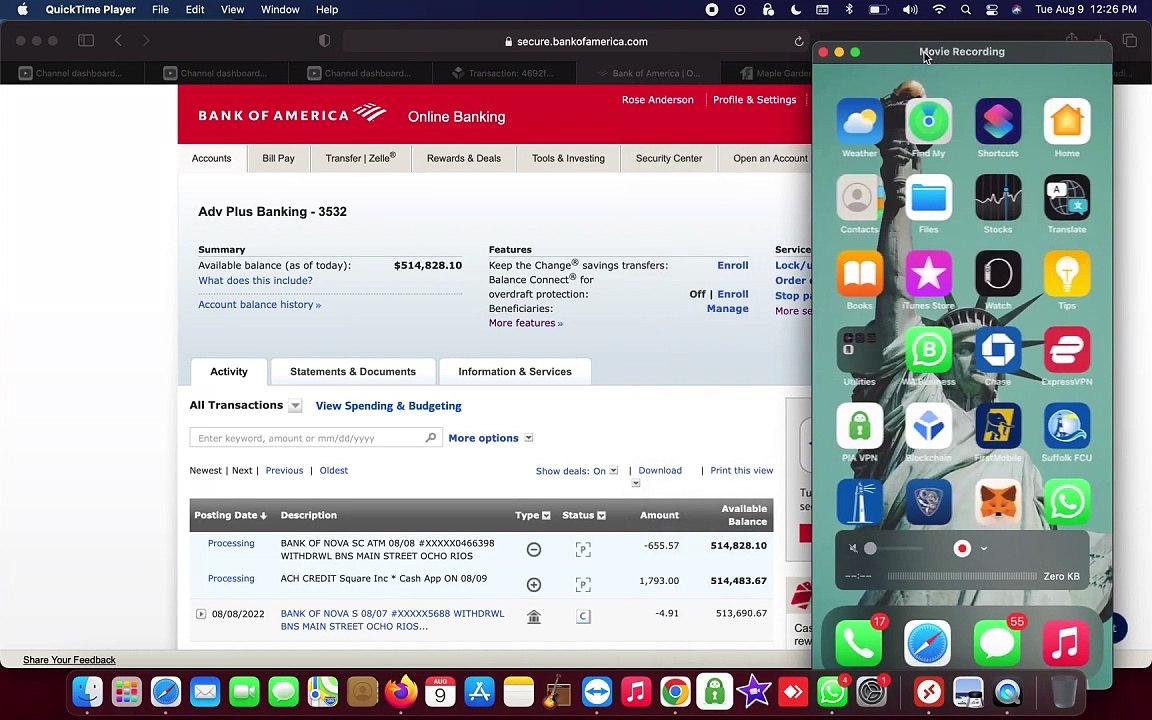Open the WA Business app icon

(x=929, y=350)
